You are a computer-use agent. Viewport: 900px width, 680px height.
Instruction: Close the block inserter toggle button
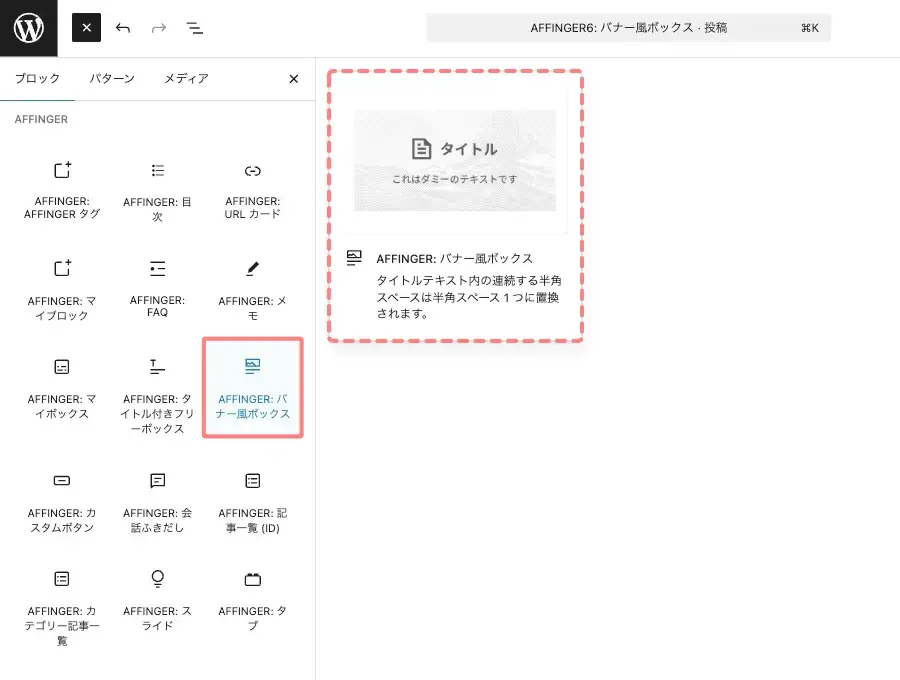pyautogui.click(x=86, y=28)
